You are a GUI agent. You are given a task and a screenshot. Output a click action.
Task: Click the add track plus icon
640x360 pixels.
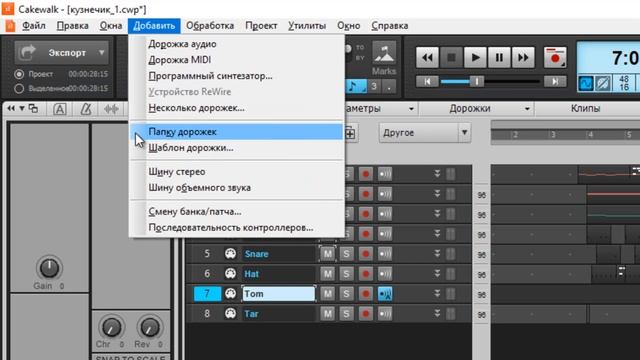pos(350,133)
